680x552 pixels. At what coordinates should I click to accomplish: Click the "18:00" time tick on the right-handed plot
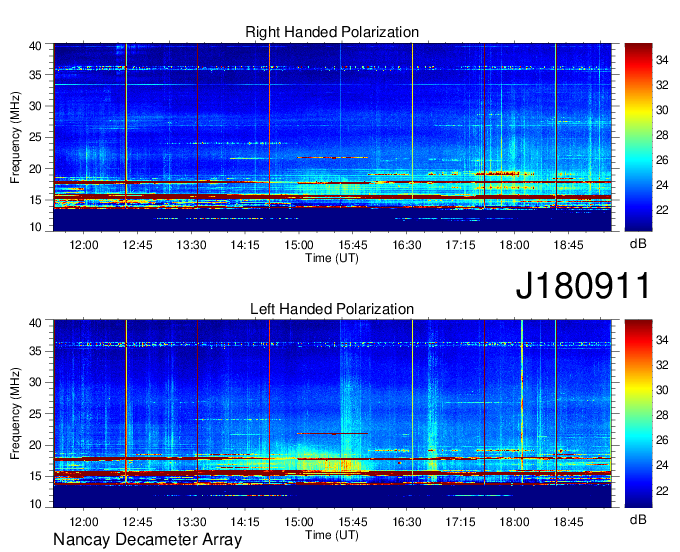tap(514, 245)
